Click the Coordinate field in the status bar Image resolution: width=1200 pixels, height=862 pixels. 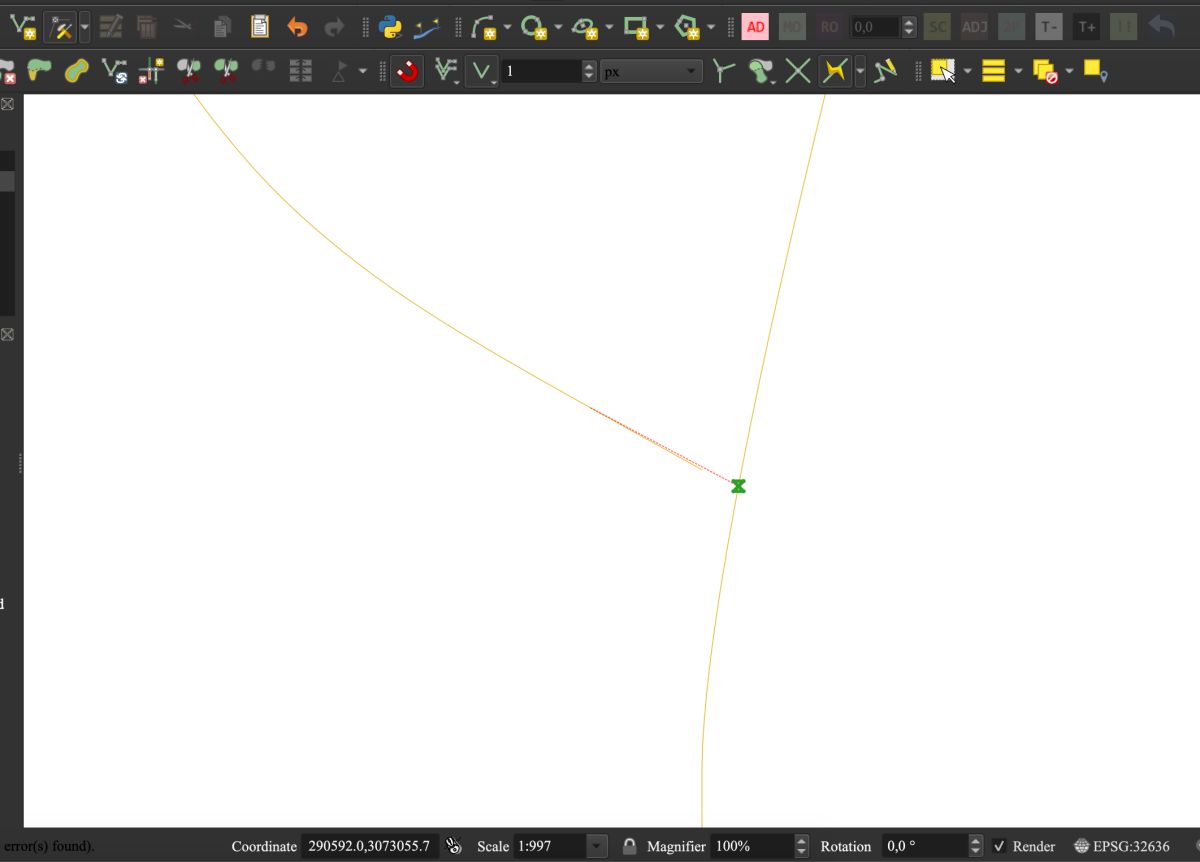point(370,846)
